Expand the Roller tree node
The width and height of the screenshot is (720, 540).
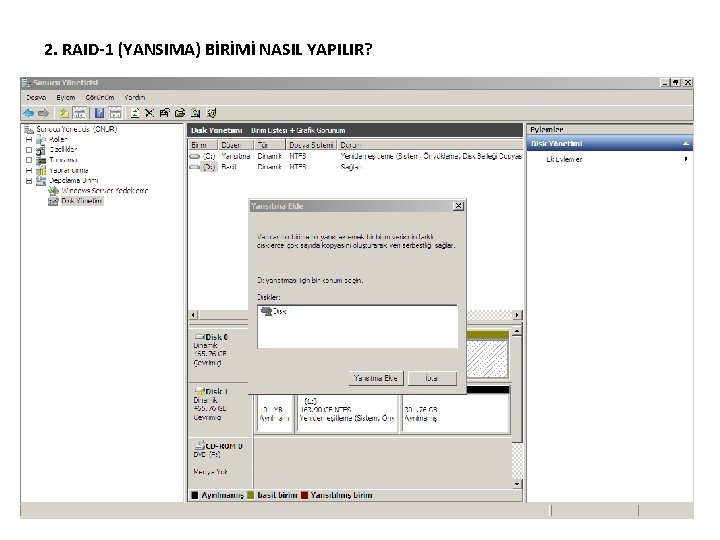click(29, 139)
